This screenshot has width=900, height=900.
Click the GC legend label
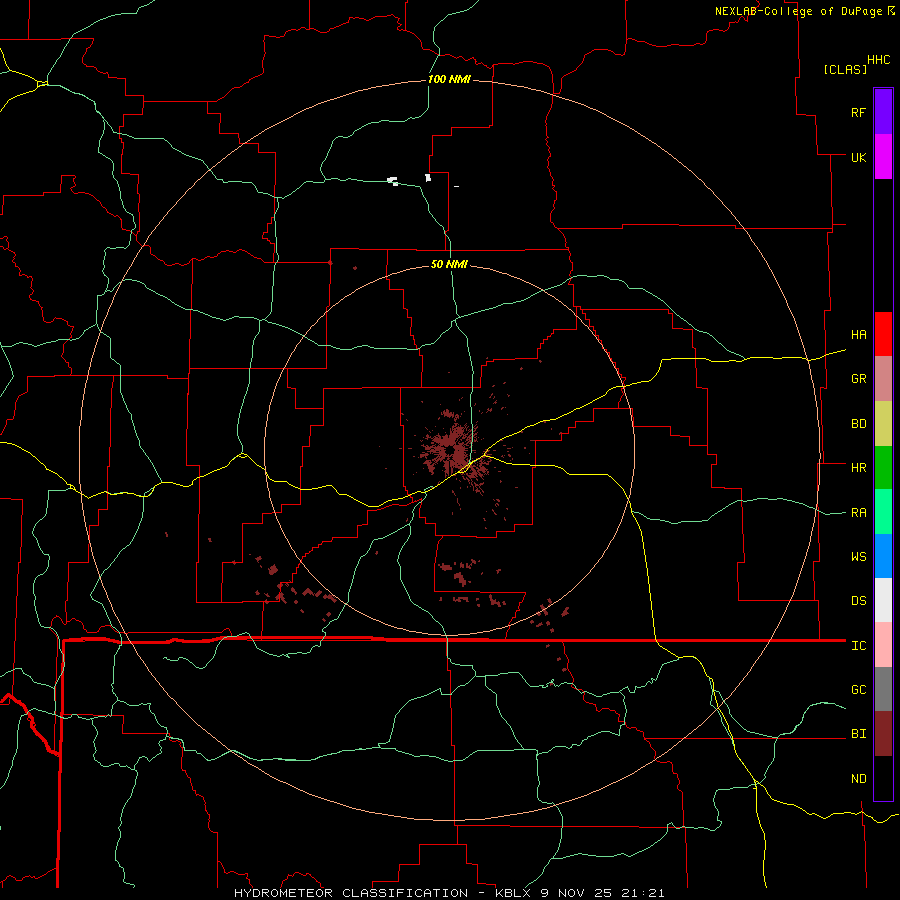pos(858,690)
